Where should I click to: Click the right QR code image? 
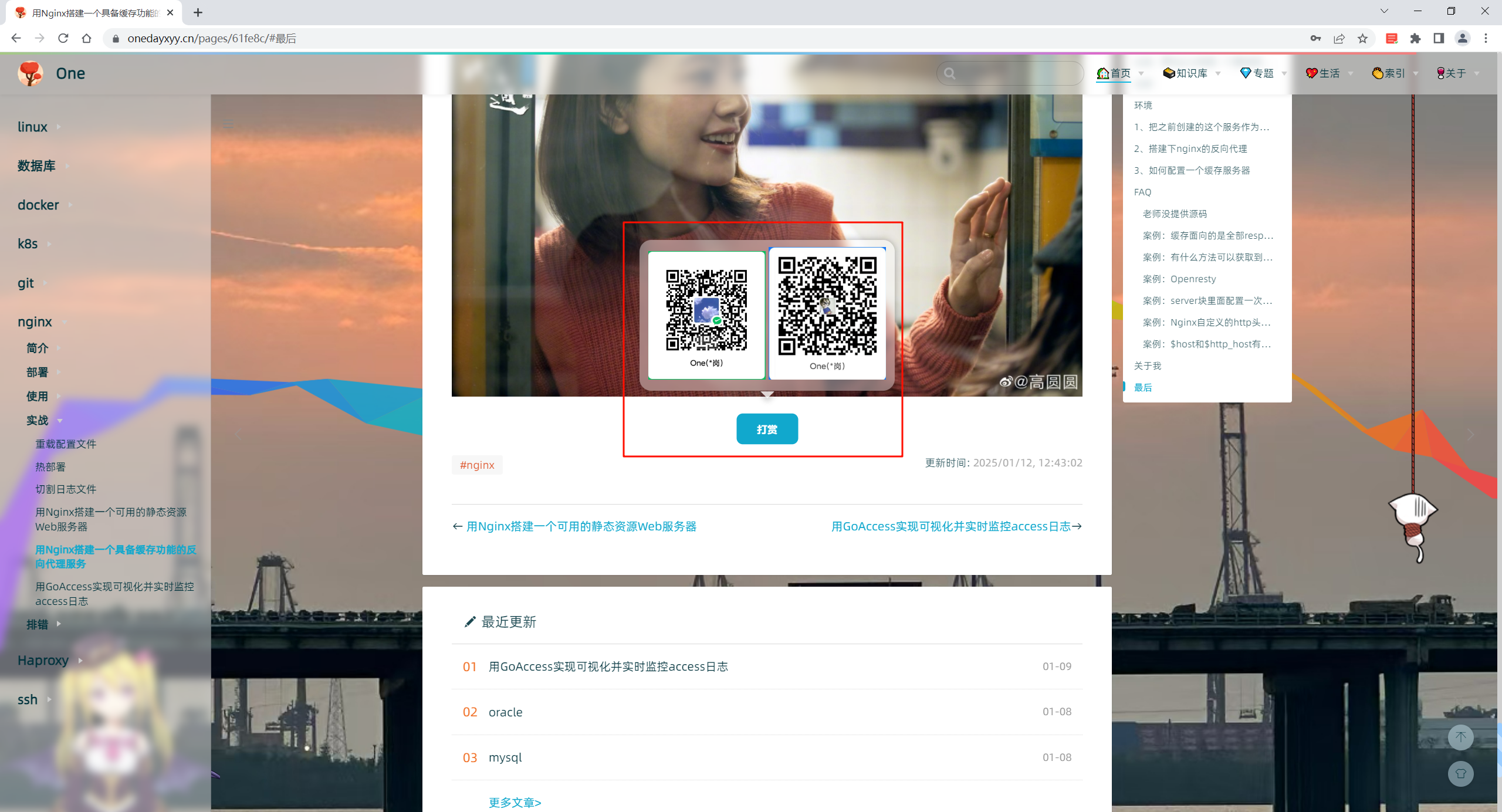click(827, 313)
